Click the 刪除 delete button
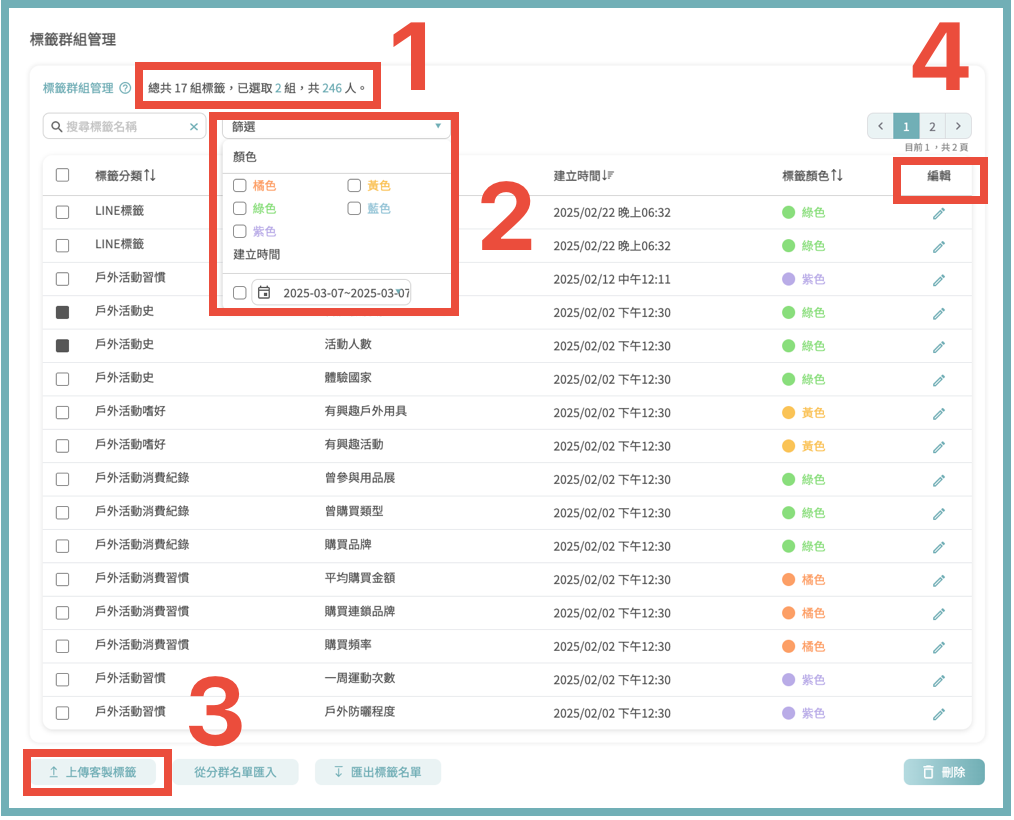This screenshot has height=820, width=1014. click(x=944, y=772)
